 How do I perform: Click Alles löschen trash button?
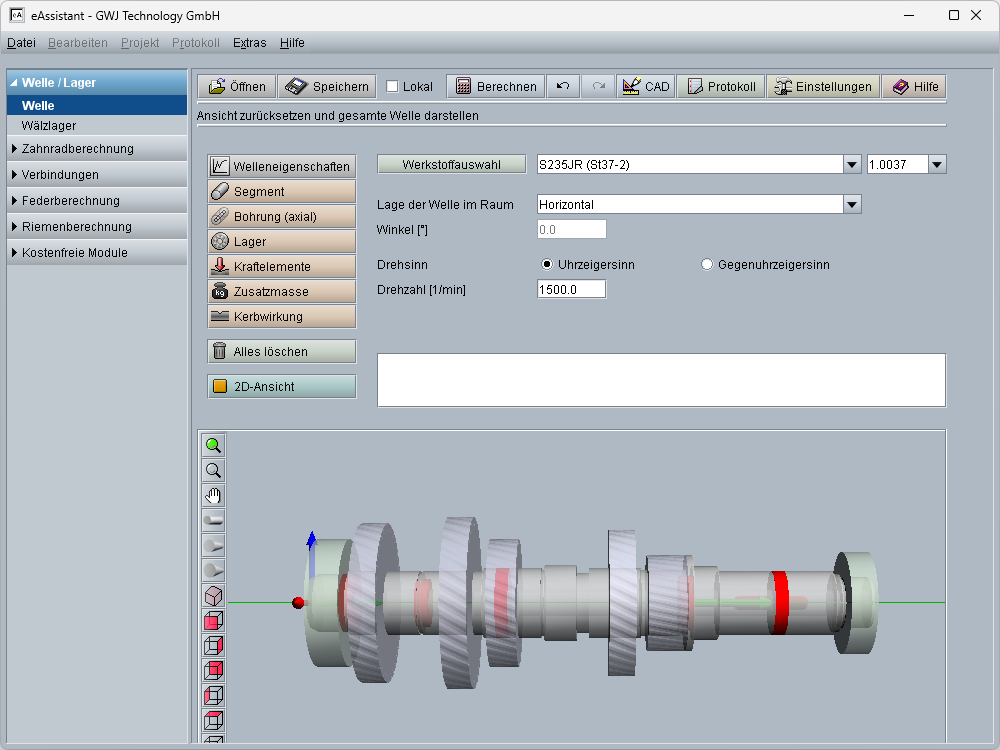[x=281, y=352]
